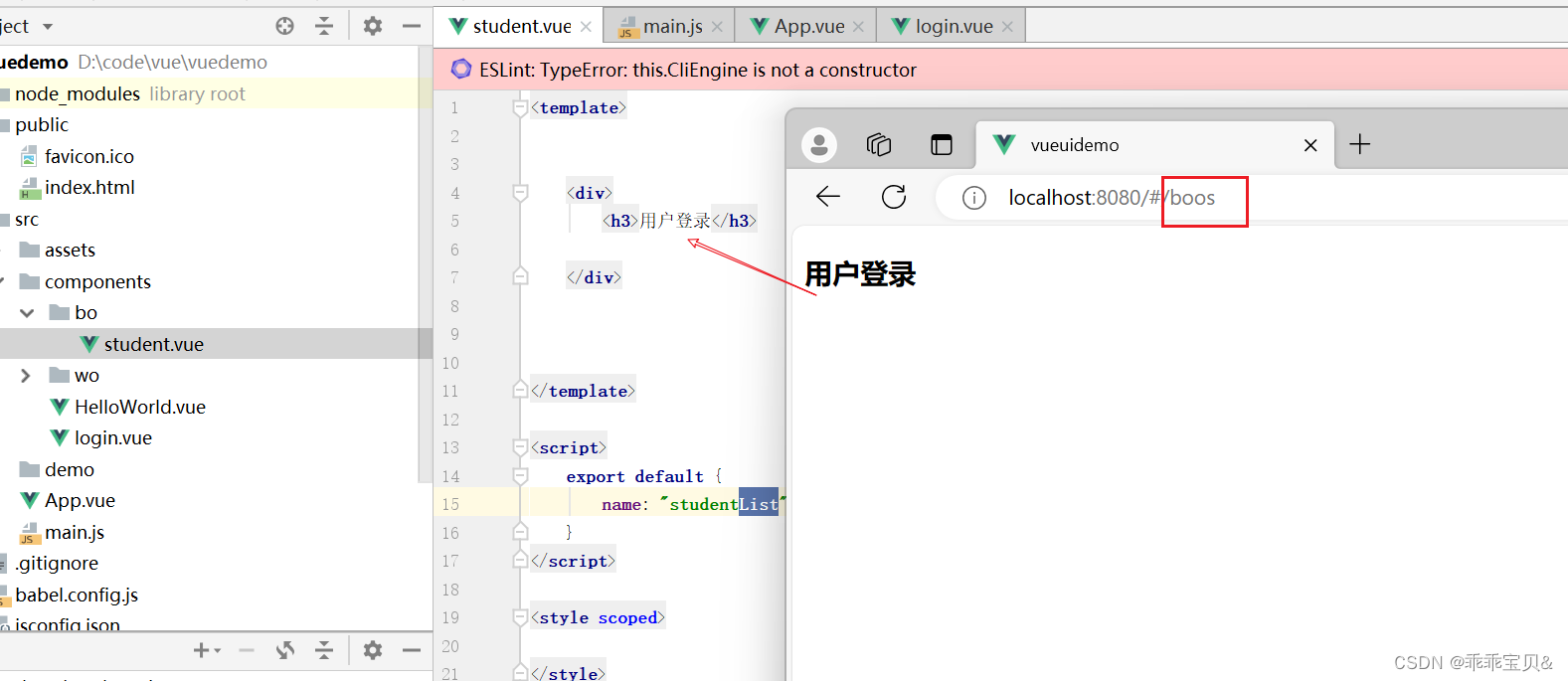The width and height of the screenshot is (1568, 681).
Task: Collapse the bo folder chevron
Action: point(27,312)
